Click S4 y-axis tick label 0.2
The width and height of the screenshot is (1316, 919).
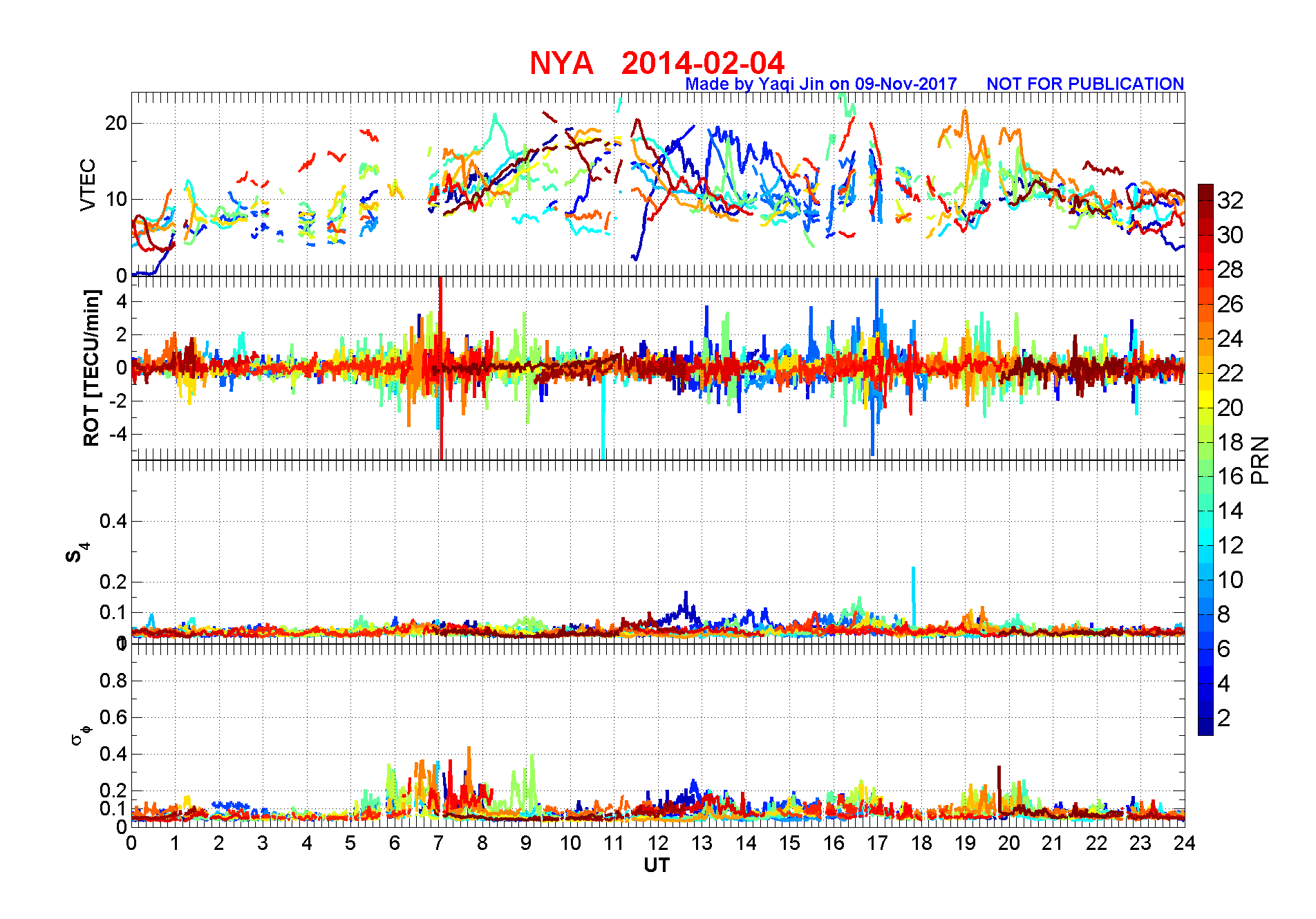[x=113, y=582]
